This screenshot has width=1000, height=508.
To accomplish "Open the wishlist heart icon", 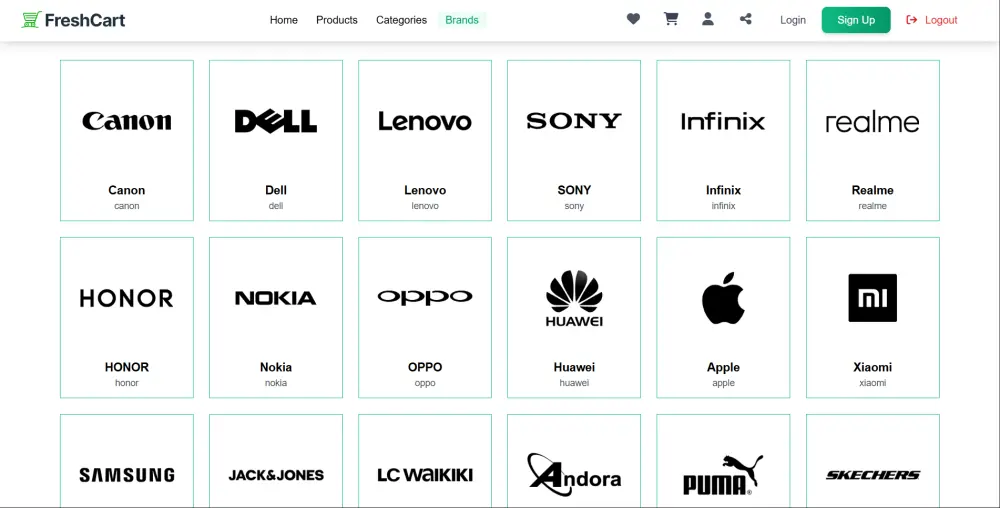I will click(x=633, y=19).
